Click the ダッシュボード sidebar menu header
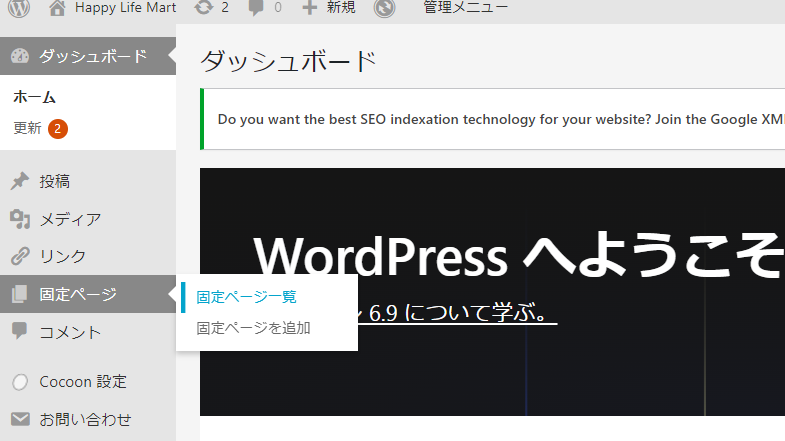Viewport: 785px width, 441px height. point(92,56)
